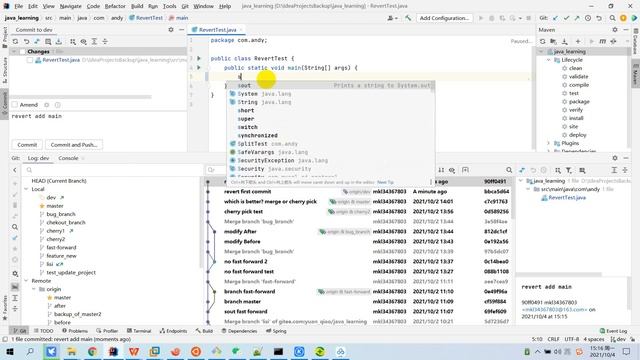640x360 pixels.
Task: Select bug_branch in Local branches
Action: (61, 214)
